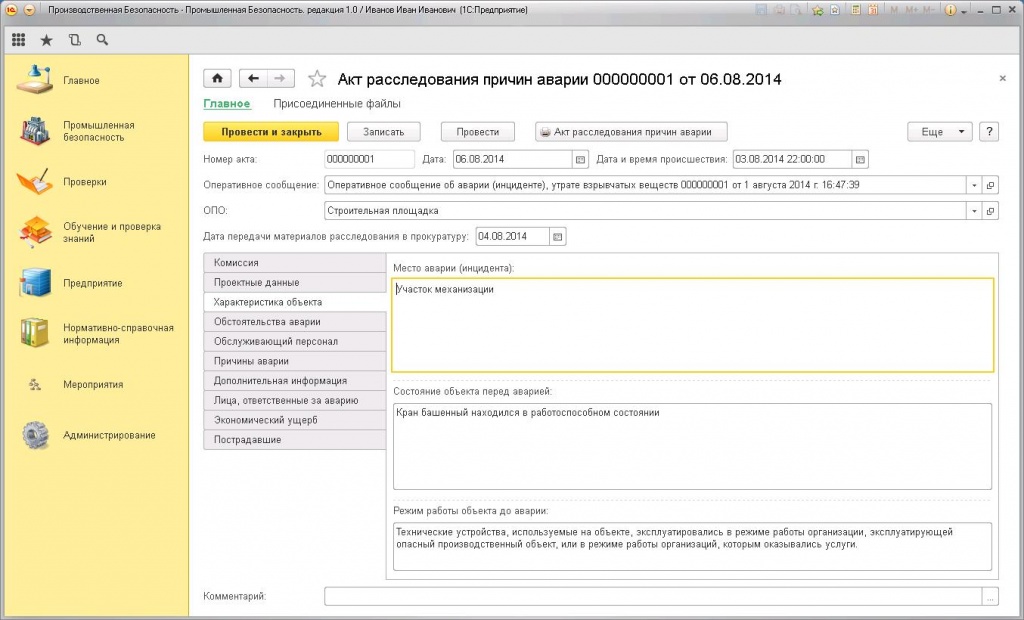Open calendar picker for Дата field
The height and width of the screenshot is (620, 1024).
579,159
